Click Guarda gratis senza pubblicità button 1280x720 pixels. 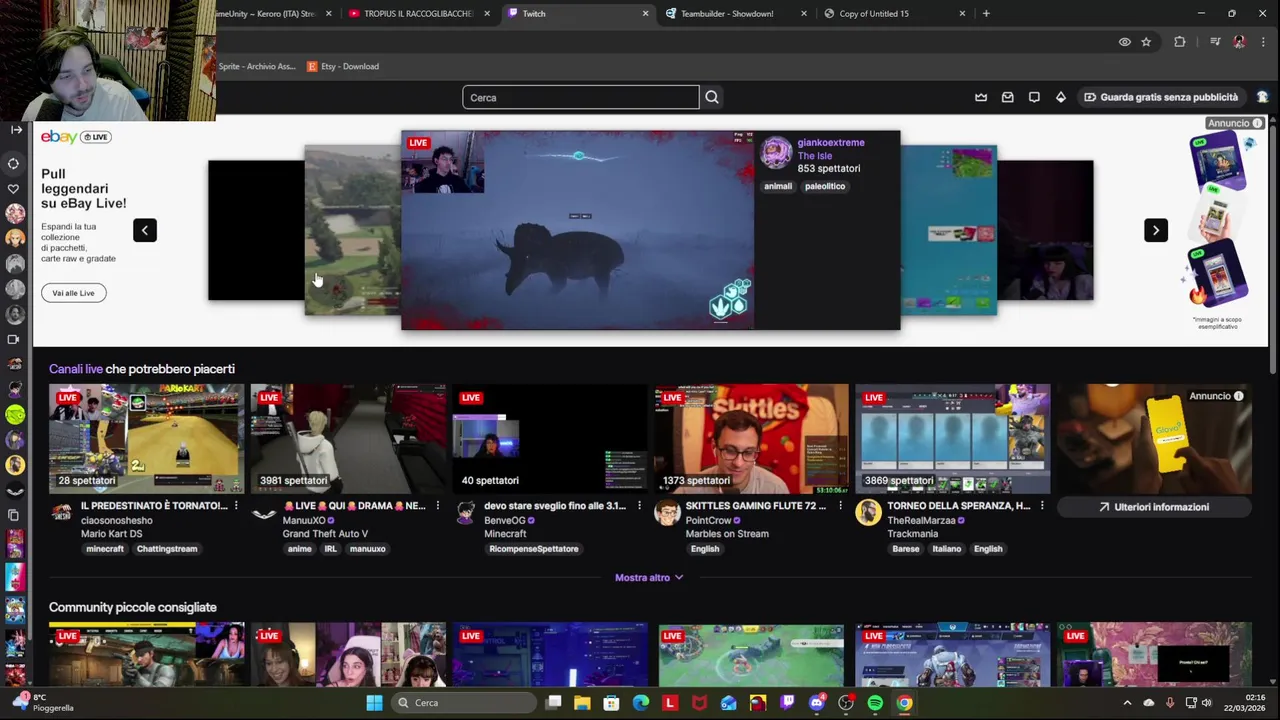tap(1160, 97)
